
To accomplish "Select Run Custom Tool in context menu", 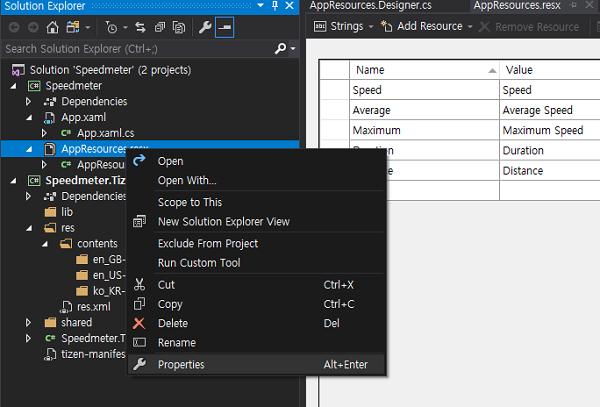I will click(x=199, y=263).
